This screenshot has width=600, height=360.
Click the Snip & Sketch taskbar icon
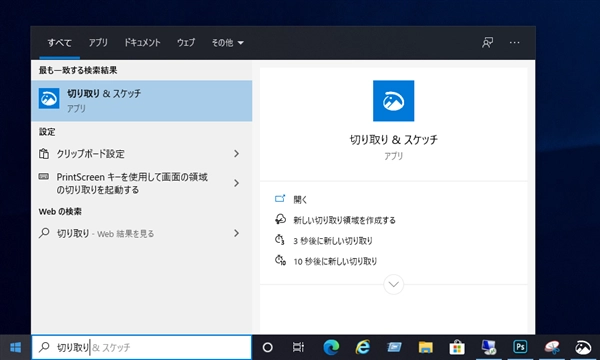click(583, 347)
